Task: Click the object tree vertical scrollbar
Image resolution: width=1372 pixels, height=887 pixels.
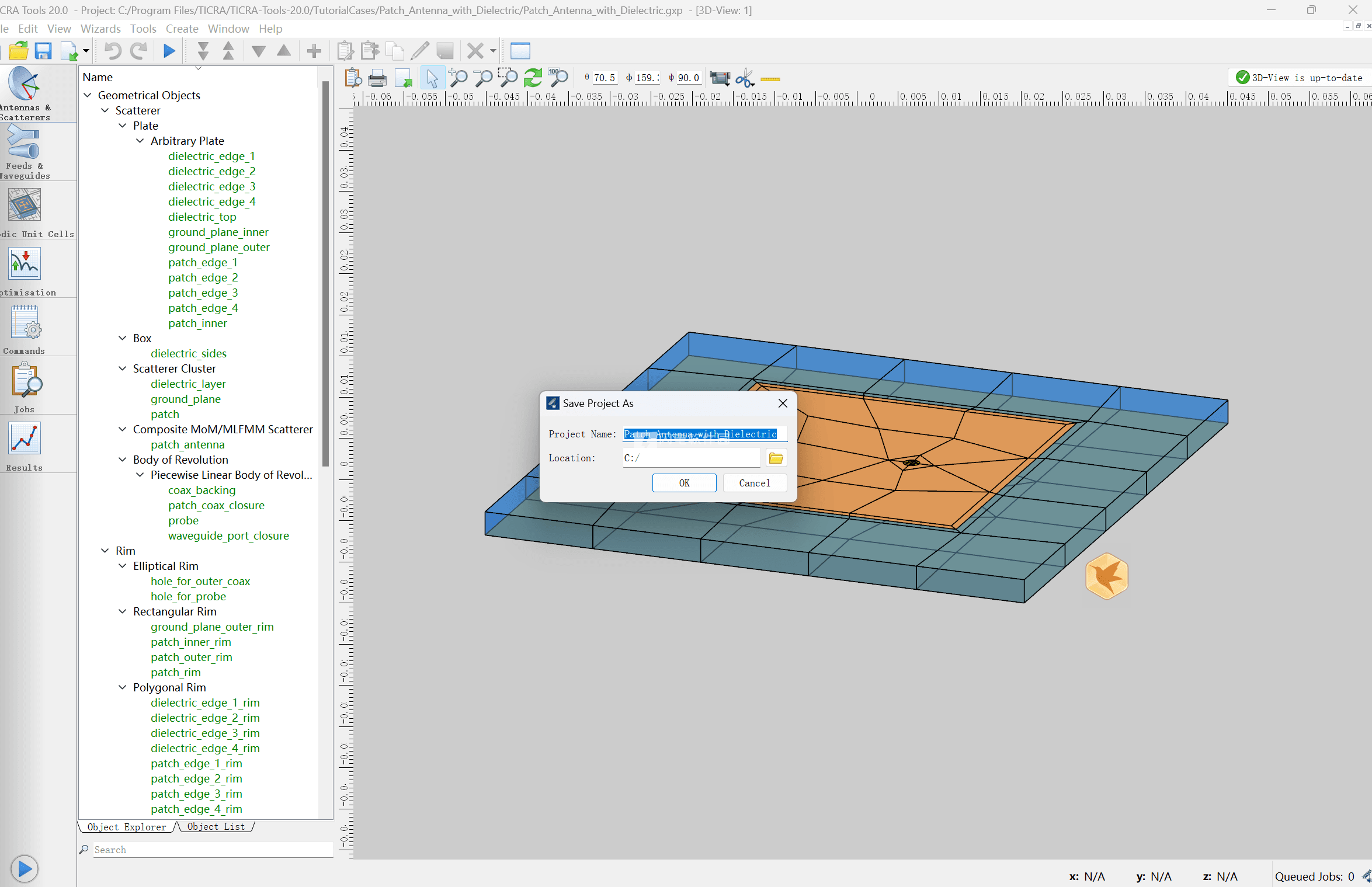Action: [x=326, y=274]
